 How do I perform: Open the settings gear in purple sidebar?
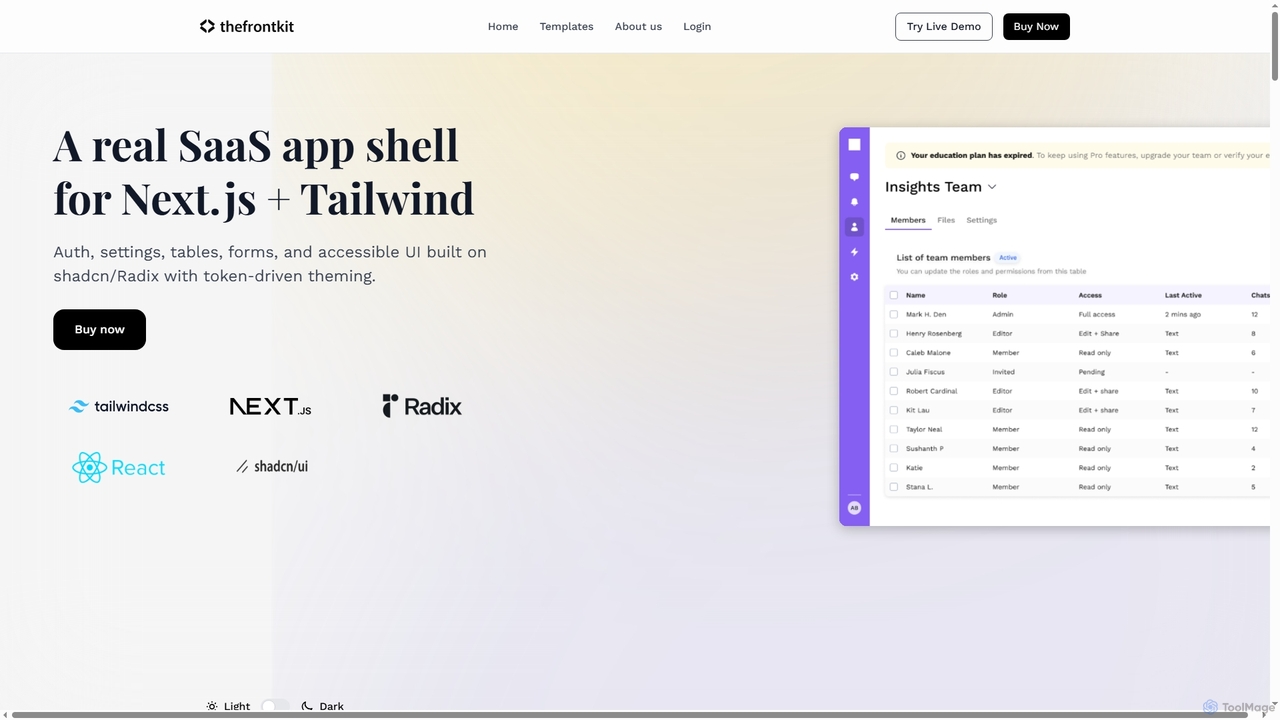point(854,277)
